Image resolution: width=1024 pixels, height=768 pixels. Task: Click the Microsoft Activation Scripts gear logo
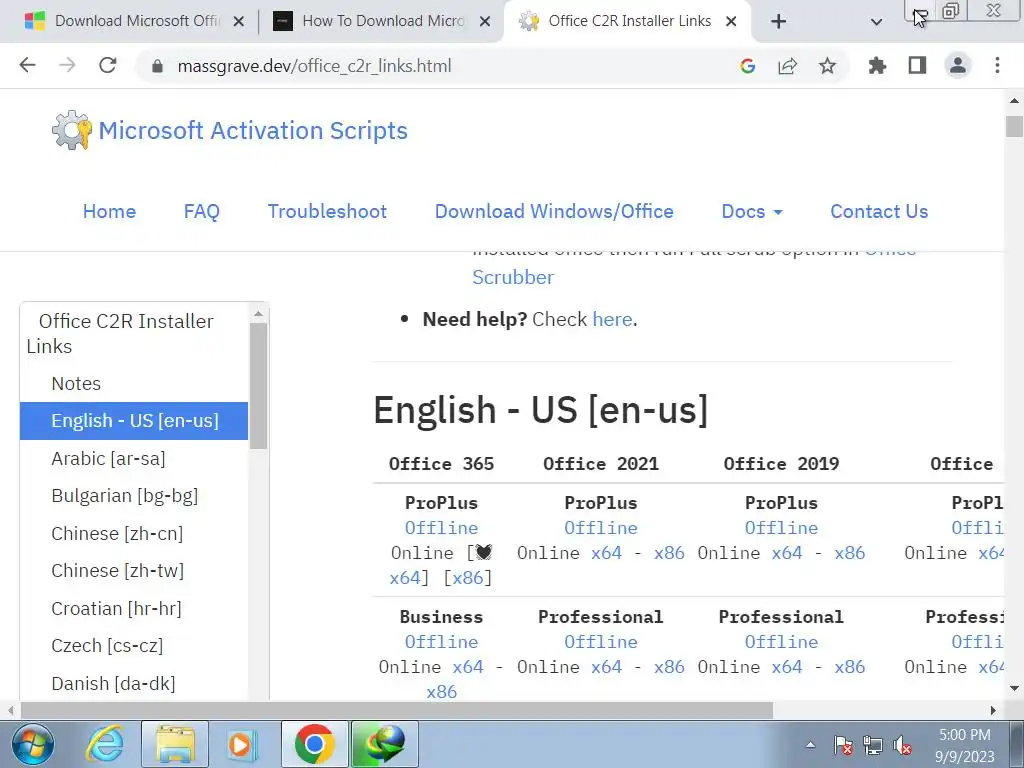71,130
